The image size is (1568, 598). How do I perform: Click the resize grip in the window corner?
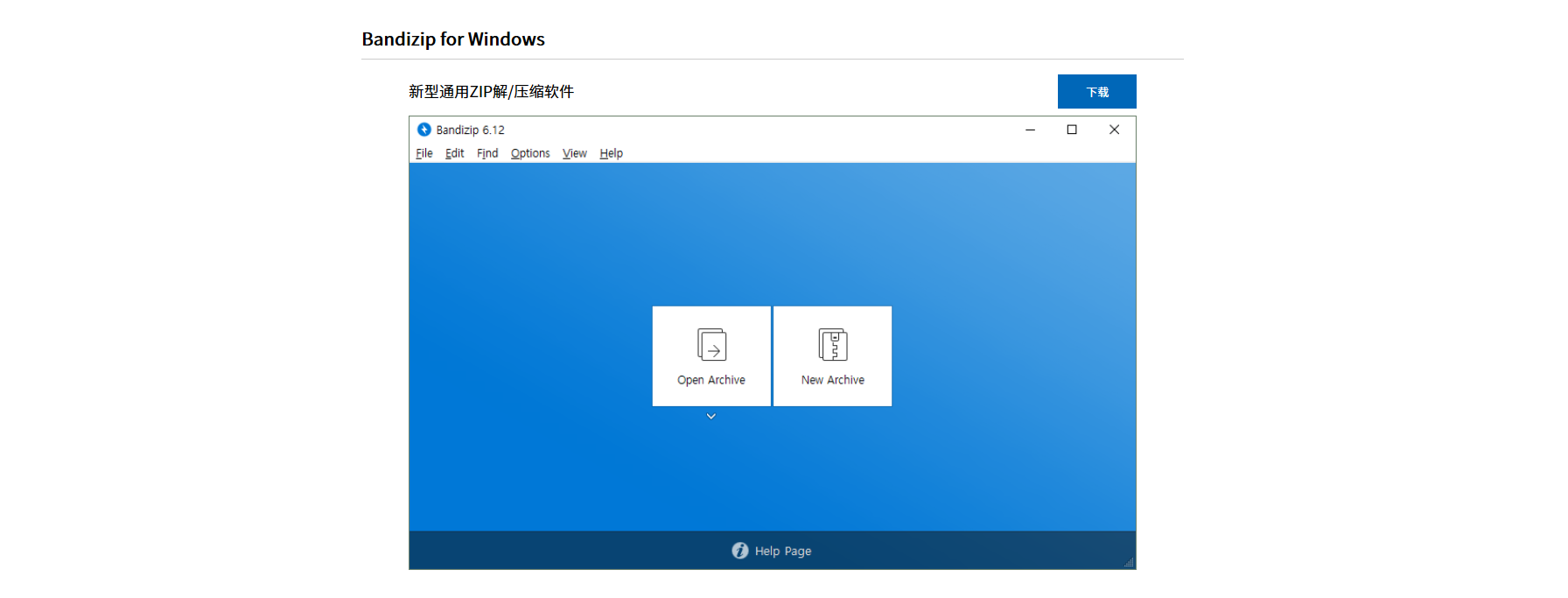tap(1129, 562)
